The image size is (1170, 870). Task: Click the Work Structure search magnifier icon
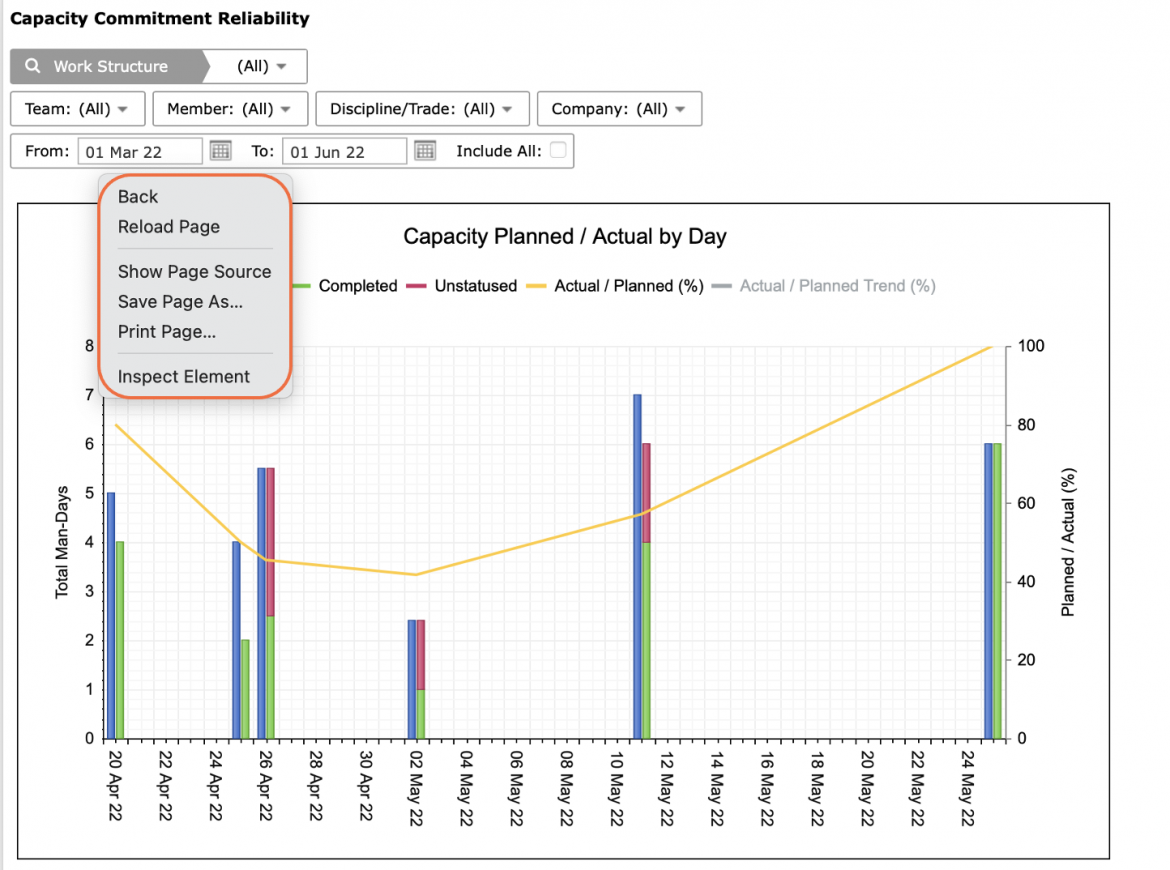pyautogui.click(x=33, y=66)
